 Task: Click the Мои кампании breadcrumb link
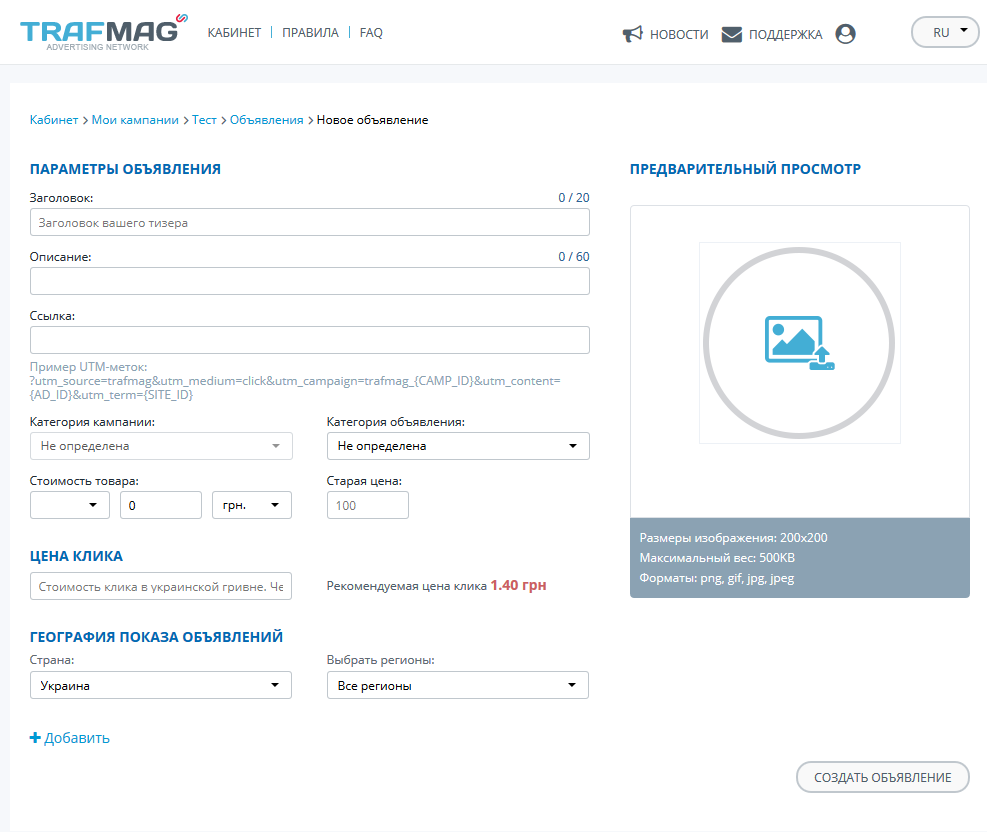(x=135, y=120)
